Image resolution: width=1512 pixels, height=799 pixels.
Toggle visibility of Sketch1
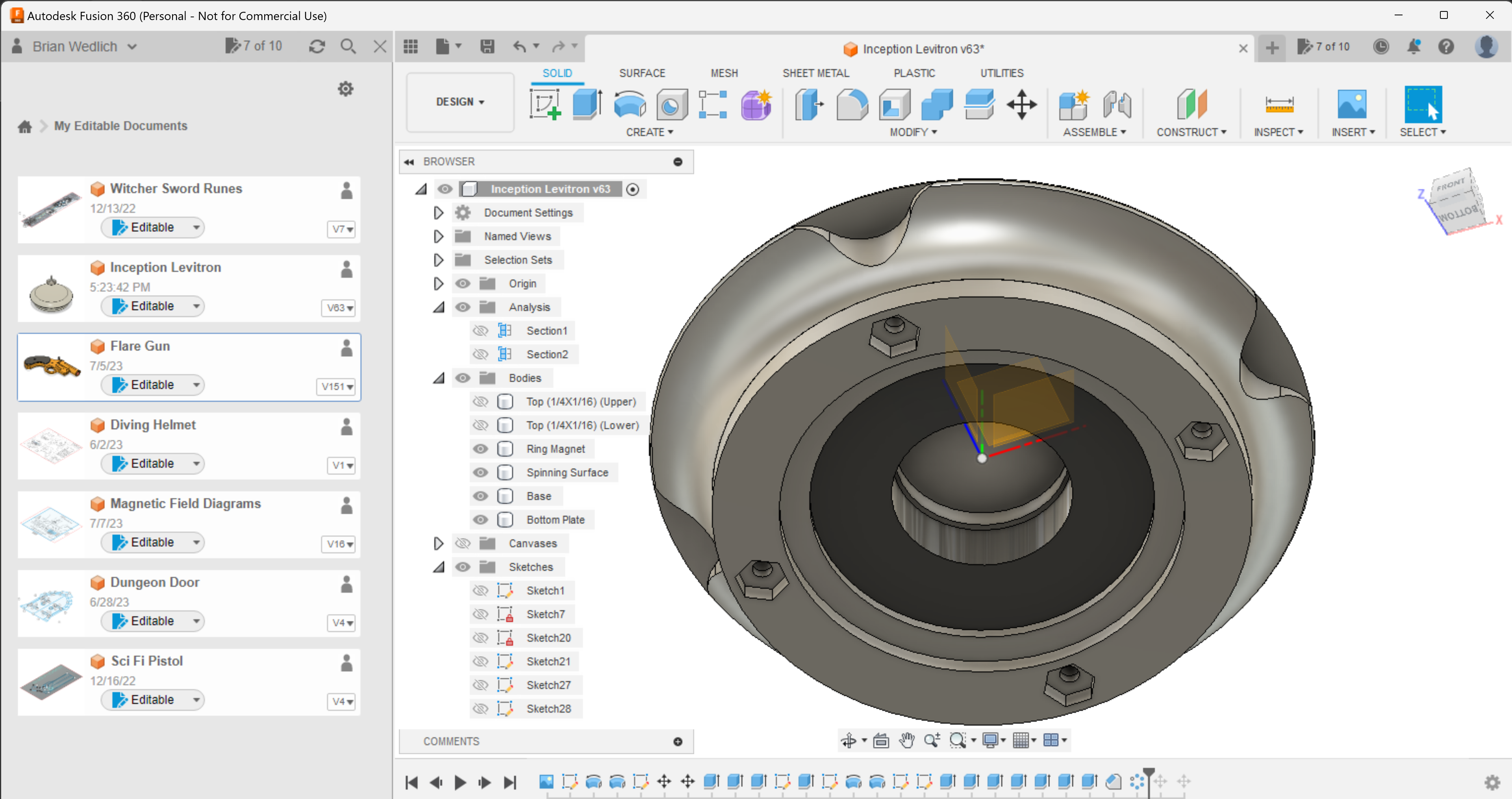[481, 590]
